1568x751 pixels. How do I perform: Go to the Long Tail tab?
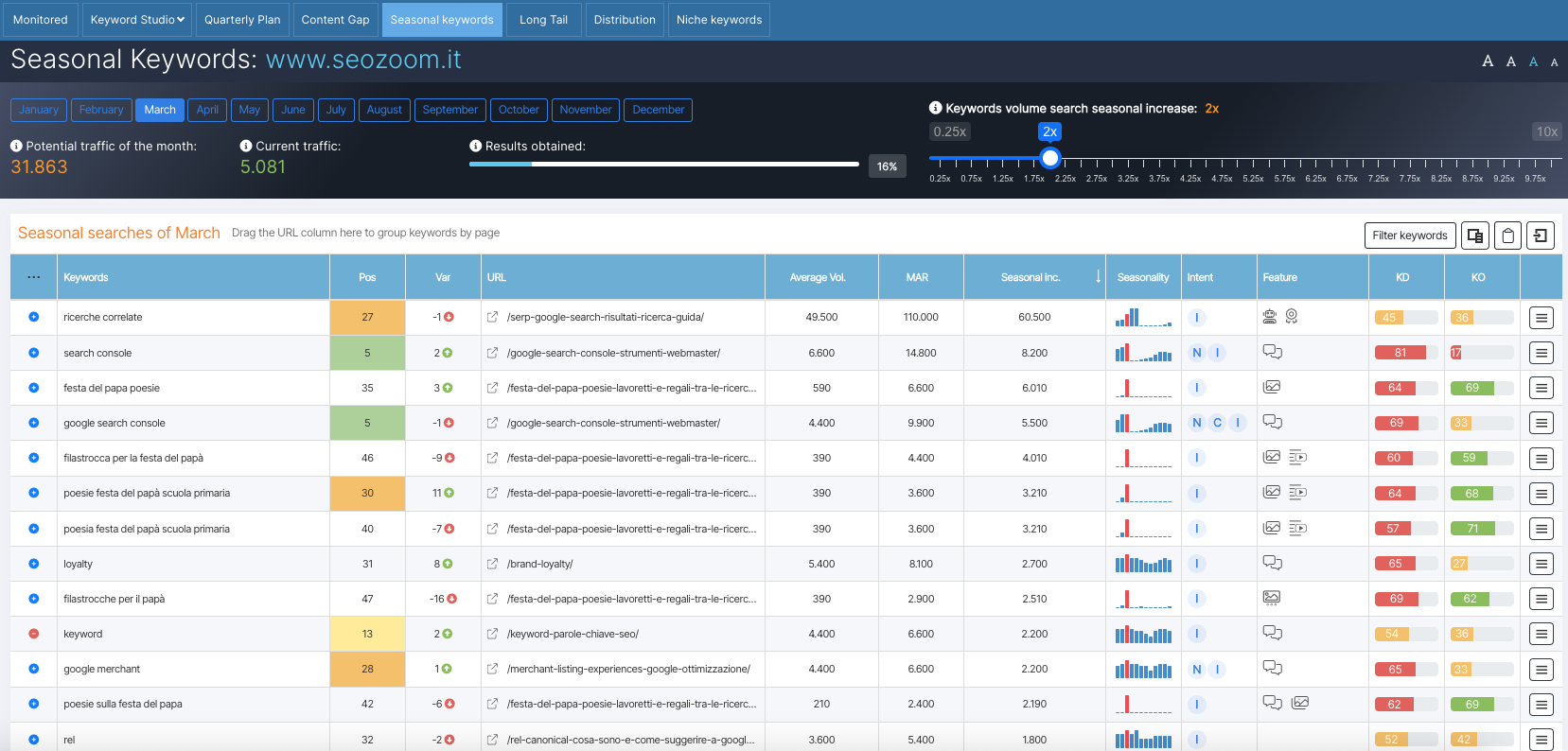point(543,20)
